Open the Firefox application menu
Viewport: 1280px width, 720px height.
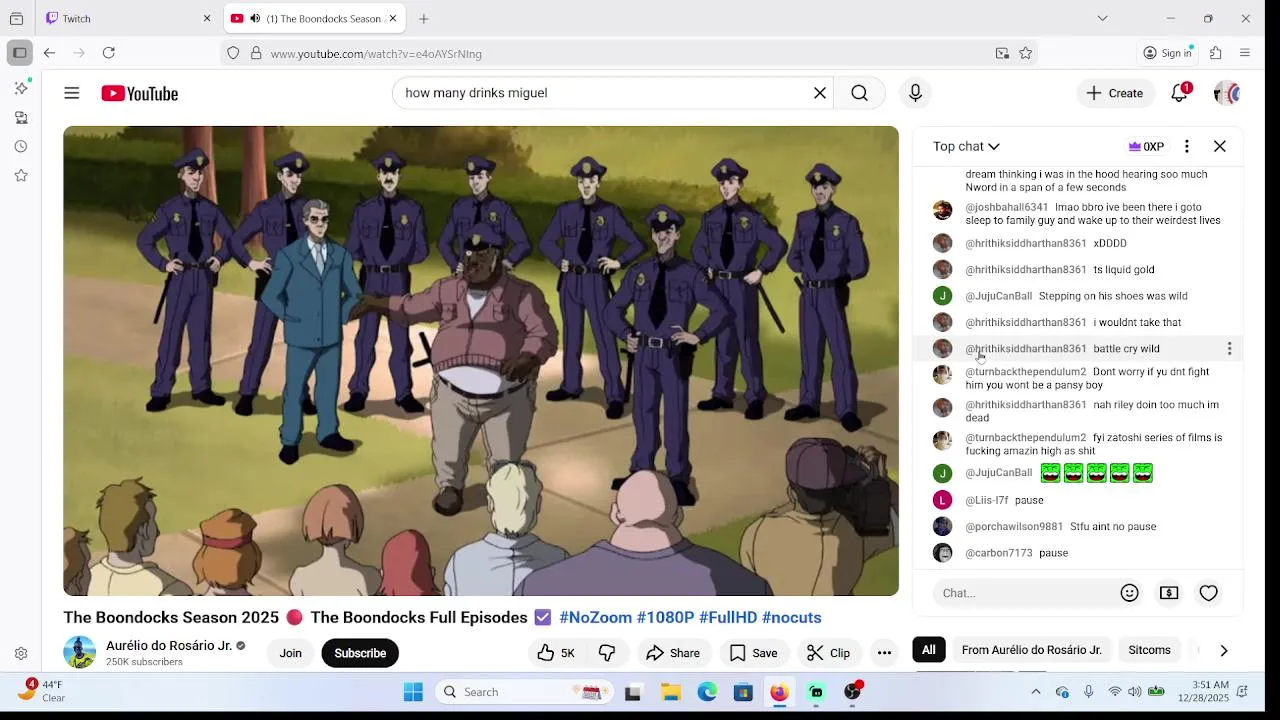pyautogui.click(x=1245, y=53)
